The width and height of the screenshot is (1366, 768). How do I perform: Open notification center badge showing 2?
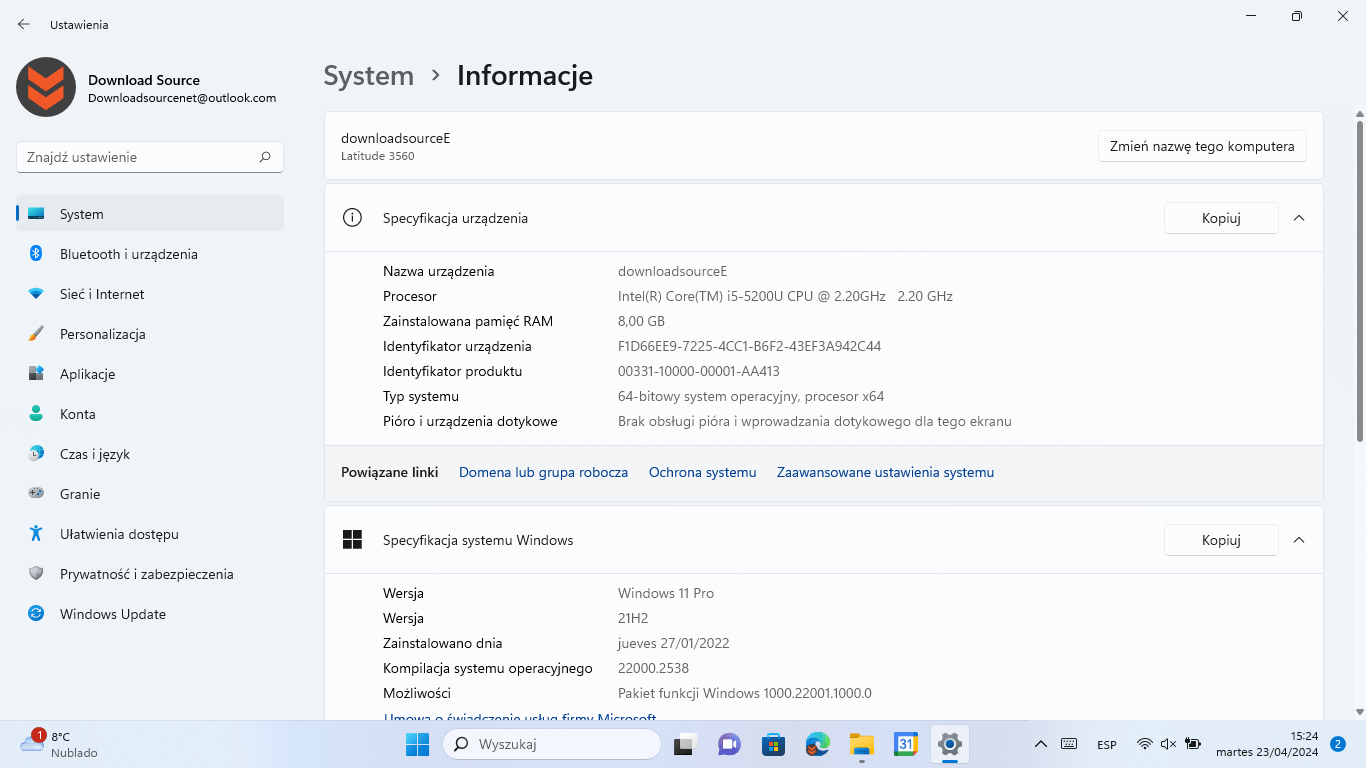click(1338, 744)
